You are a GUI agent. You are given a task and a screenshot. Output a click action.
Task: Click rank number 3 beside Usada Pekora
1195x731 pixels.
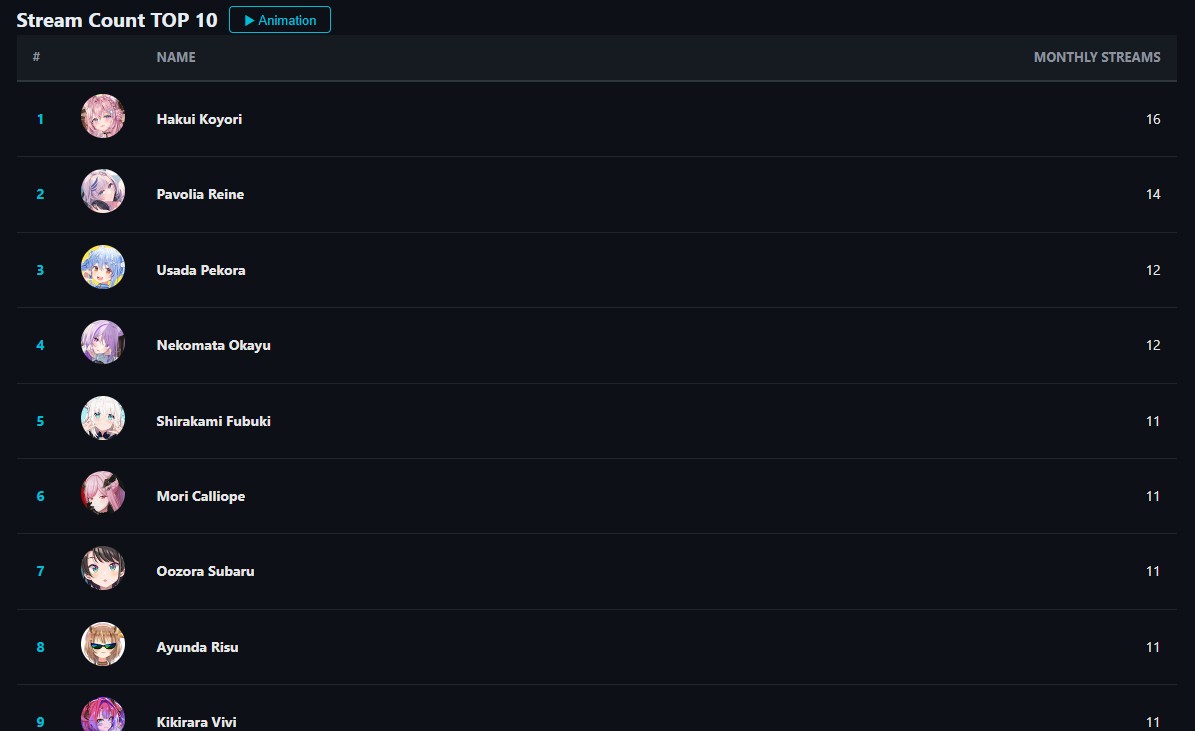pyautogui.click(x=40, y=271)
